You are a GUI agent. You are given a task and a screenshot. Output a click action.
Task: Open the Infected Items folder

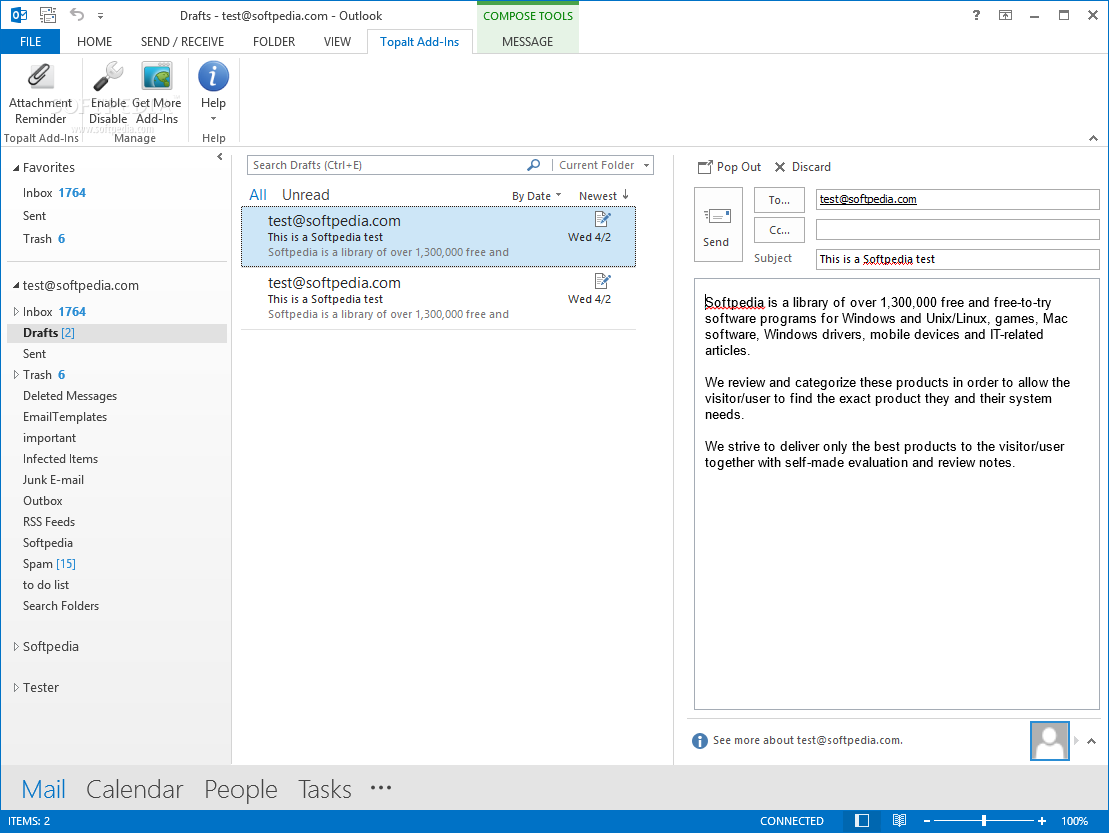tap(60, 459)
